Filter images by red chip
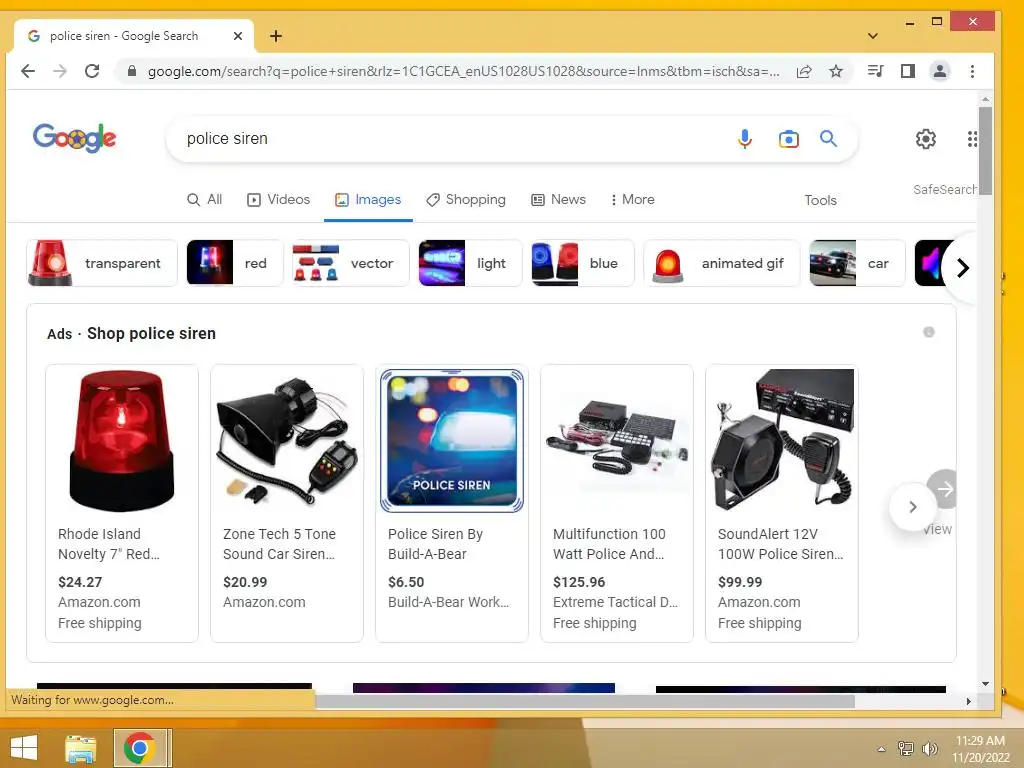 (x=234, y=263)
